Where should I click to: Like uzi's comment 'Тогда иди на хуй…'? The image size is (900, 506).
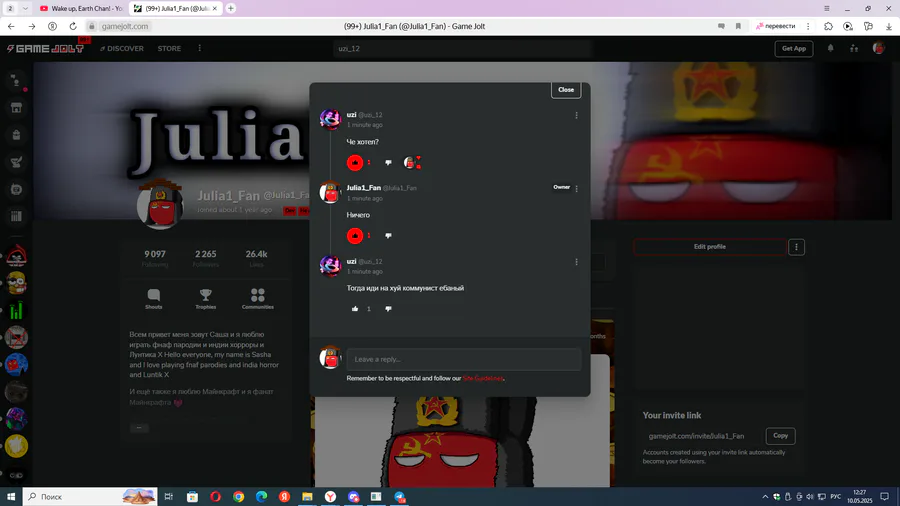click(x=355, y=309)
